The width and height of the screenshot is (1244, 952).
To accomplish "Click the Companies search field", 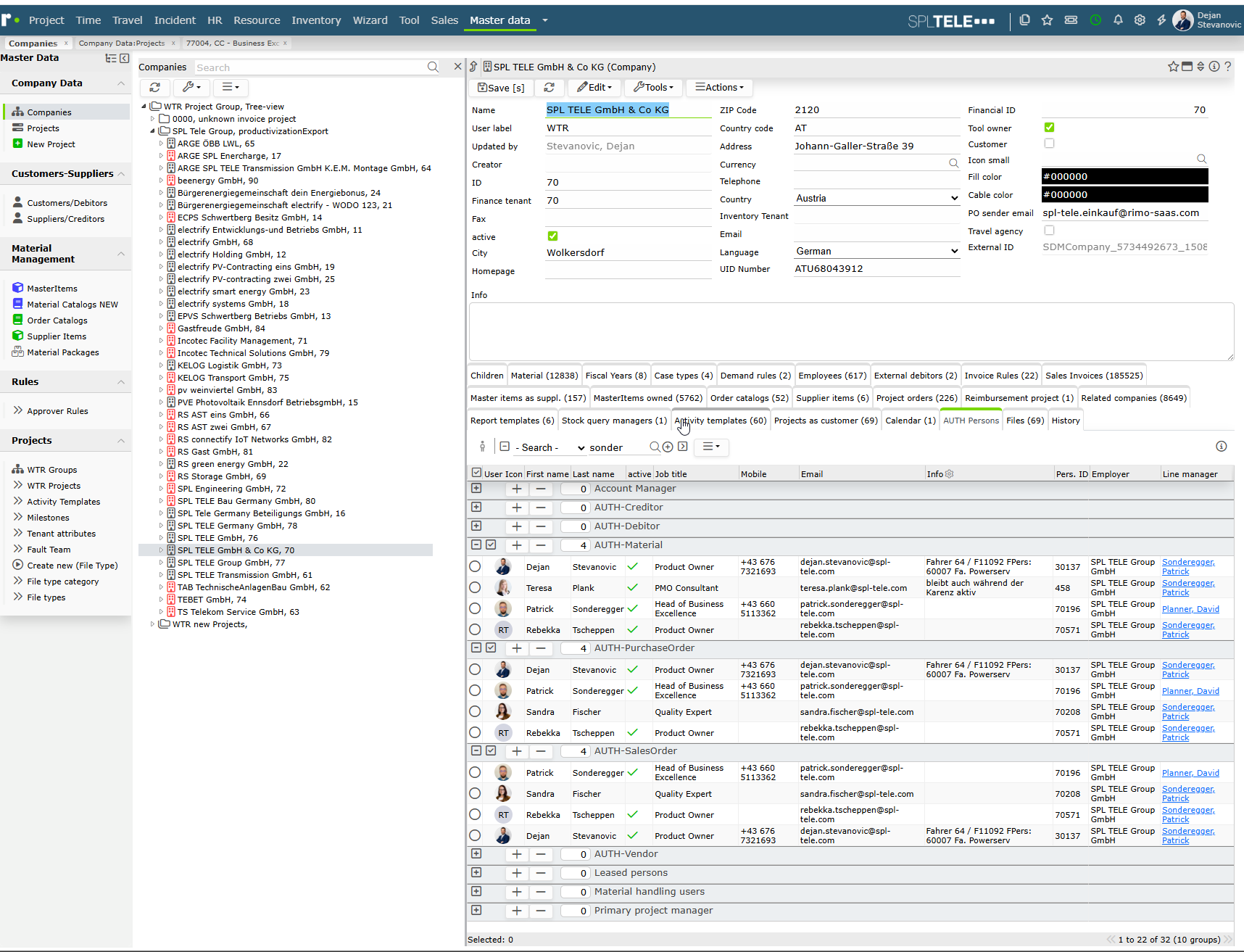I will point(310,67).
